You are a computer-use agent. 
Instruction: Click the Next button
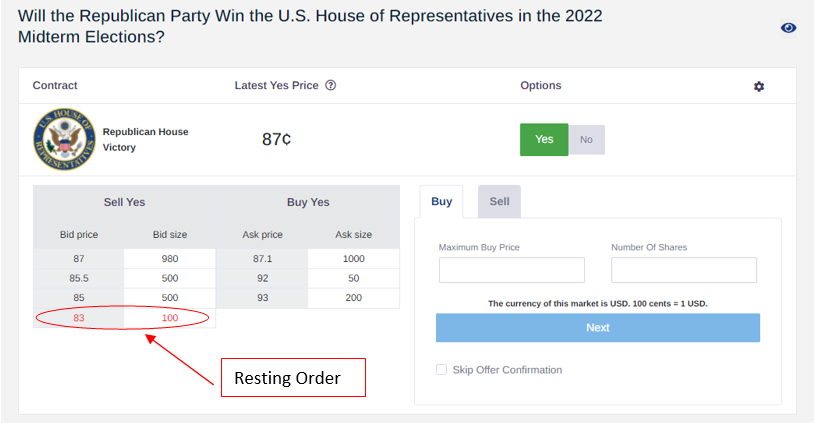[x=598, y=328]
